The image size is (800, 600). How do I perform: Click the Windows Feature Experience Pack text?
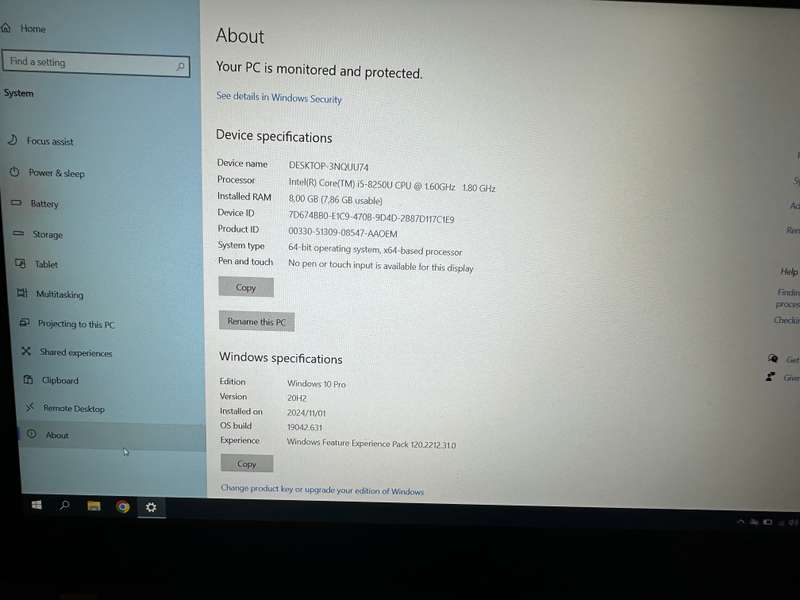[x=371, y=443]
